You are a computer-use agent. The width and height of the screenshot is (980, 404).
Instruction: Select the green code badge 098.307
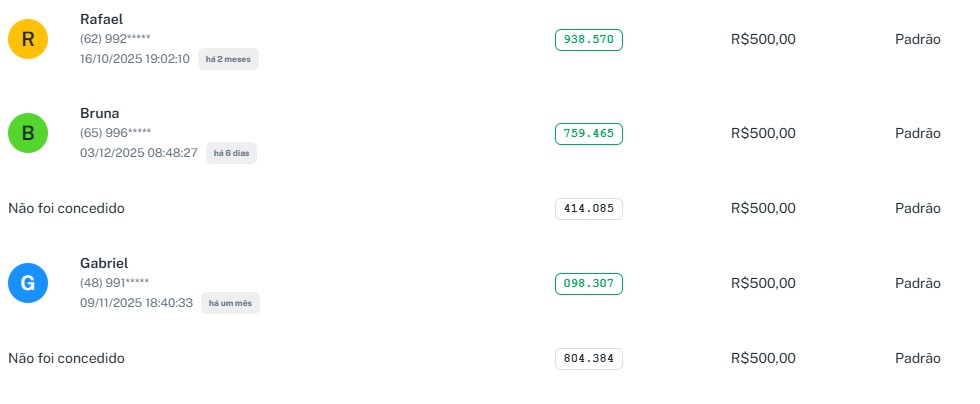click(589, 284)
